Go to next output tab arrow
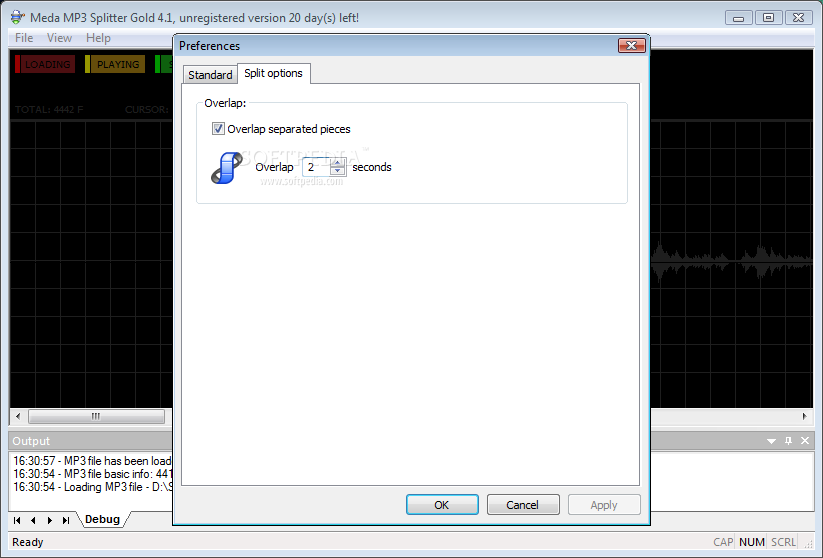 (x=50, y=520)
